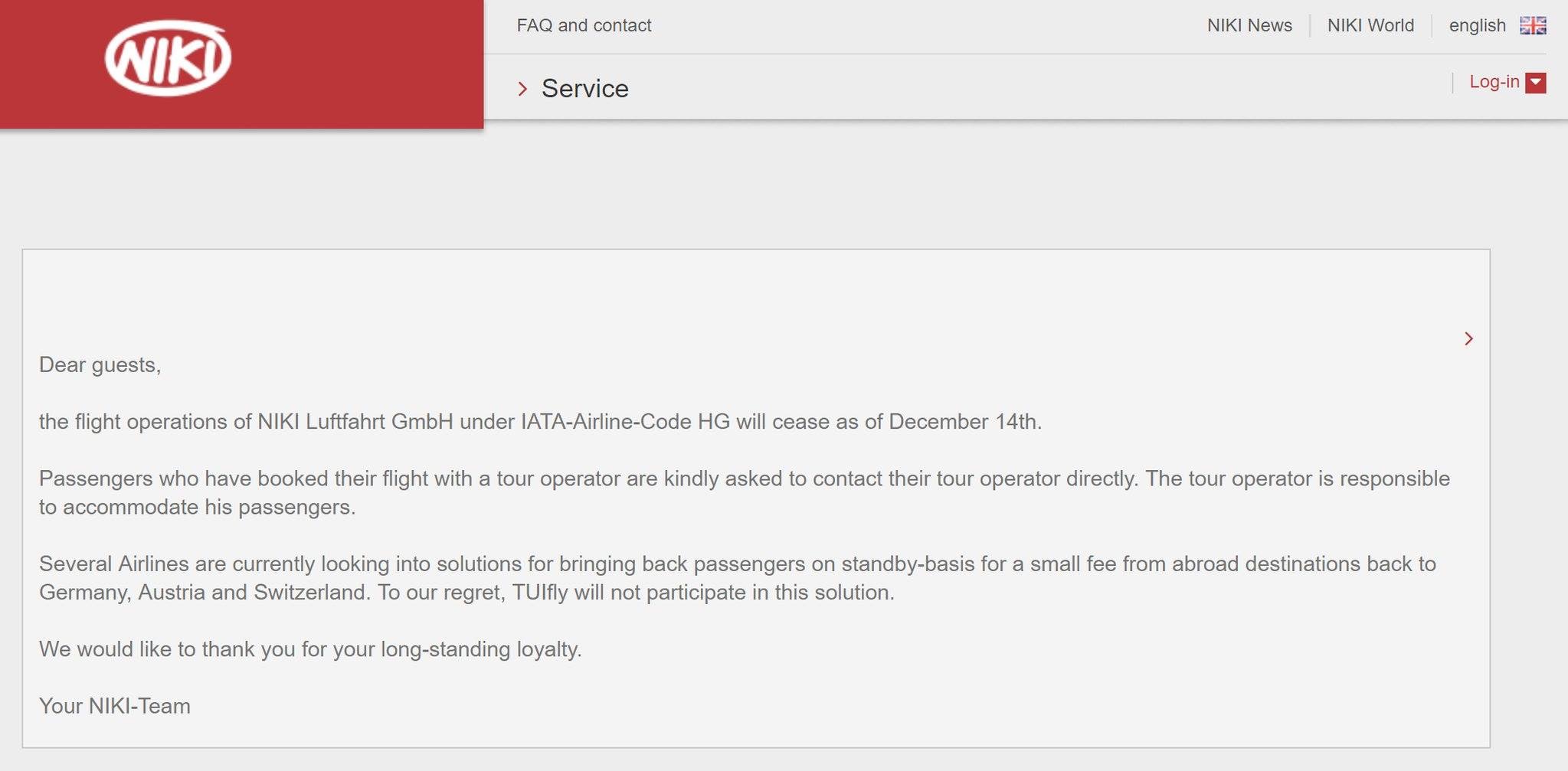Image resolution: width=1568 pixels, height=771 pixels.
Task: Click "December 14th" in the notice
Action: 964,422
